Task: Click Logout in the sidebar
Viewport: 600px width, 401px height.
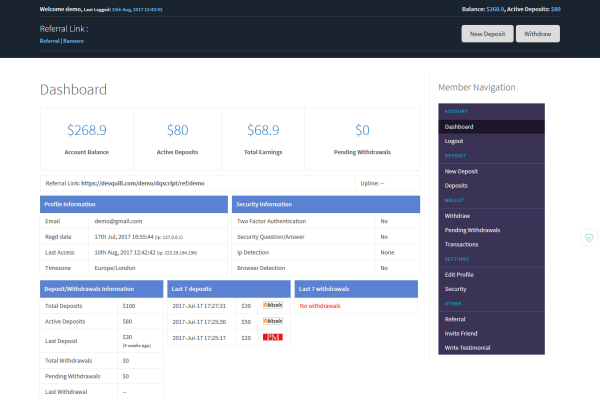Action: (x=454, y=141)
